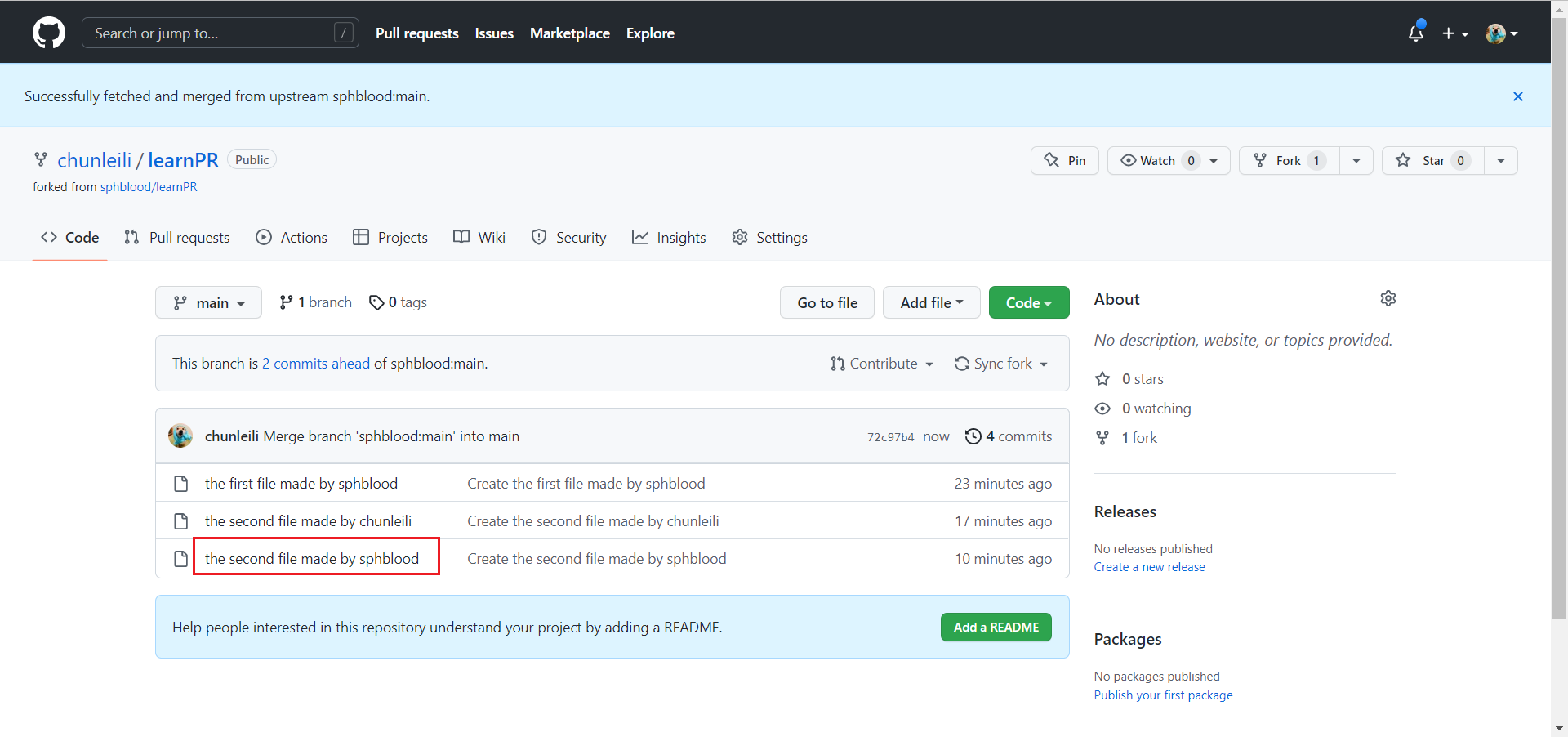View the 1 fork link
This screenshot has height=737, width=1568.
1126,438
